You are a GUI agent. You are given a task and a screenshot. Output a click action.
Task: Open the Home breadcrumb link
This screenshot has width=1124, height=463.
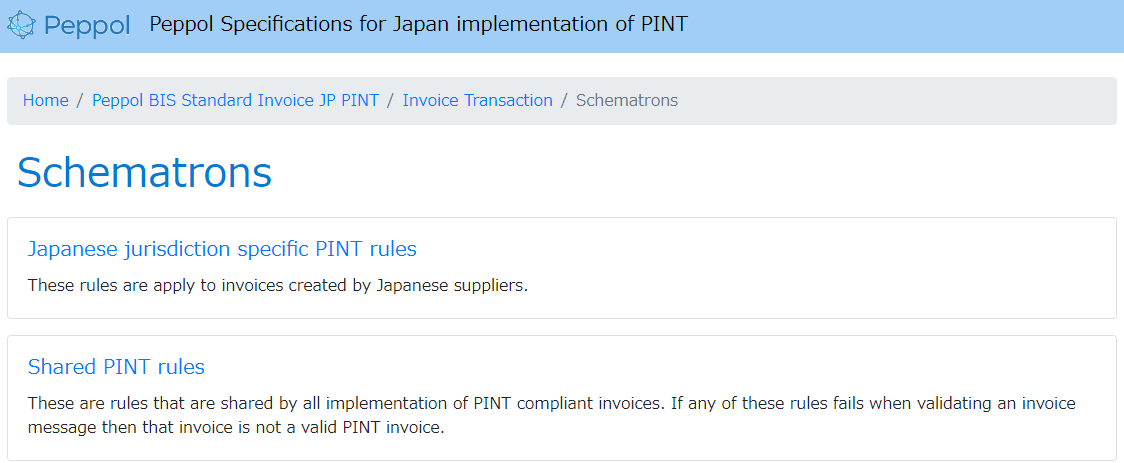[46, 100]
